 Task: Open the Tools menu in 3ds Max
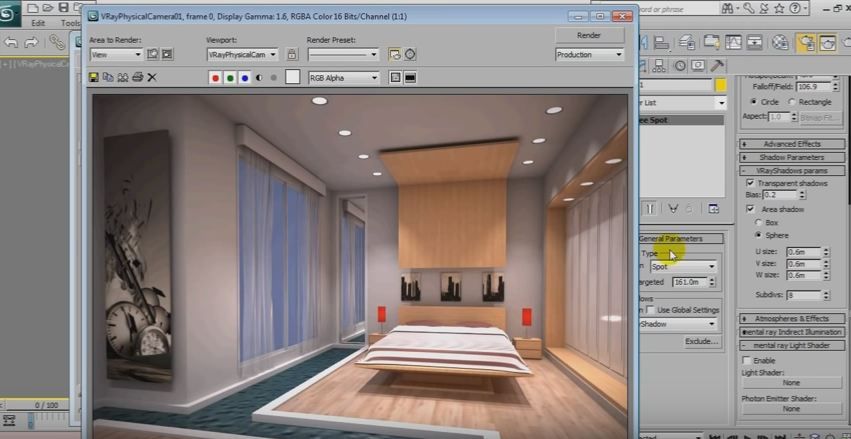[x=71, y=23]
